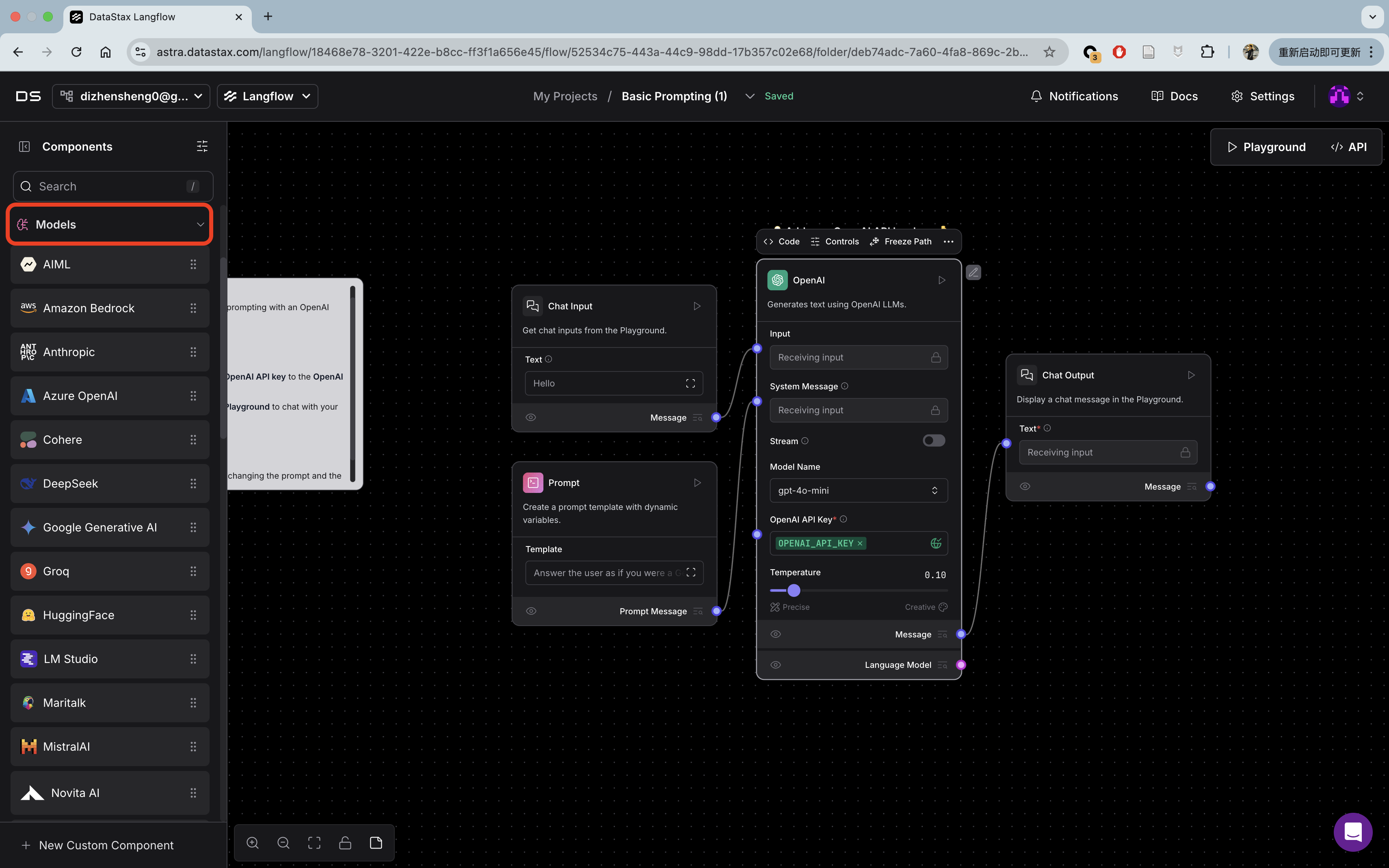1389x868 pixels.
Task: Open browser extensions puzzle icon
Action: pyautogui.click(x=1207, y=52)
